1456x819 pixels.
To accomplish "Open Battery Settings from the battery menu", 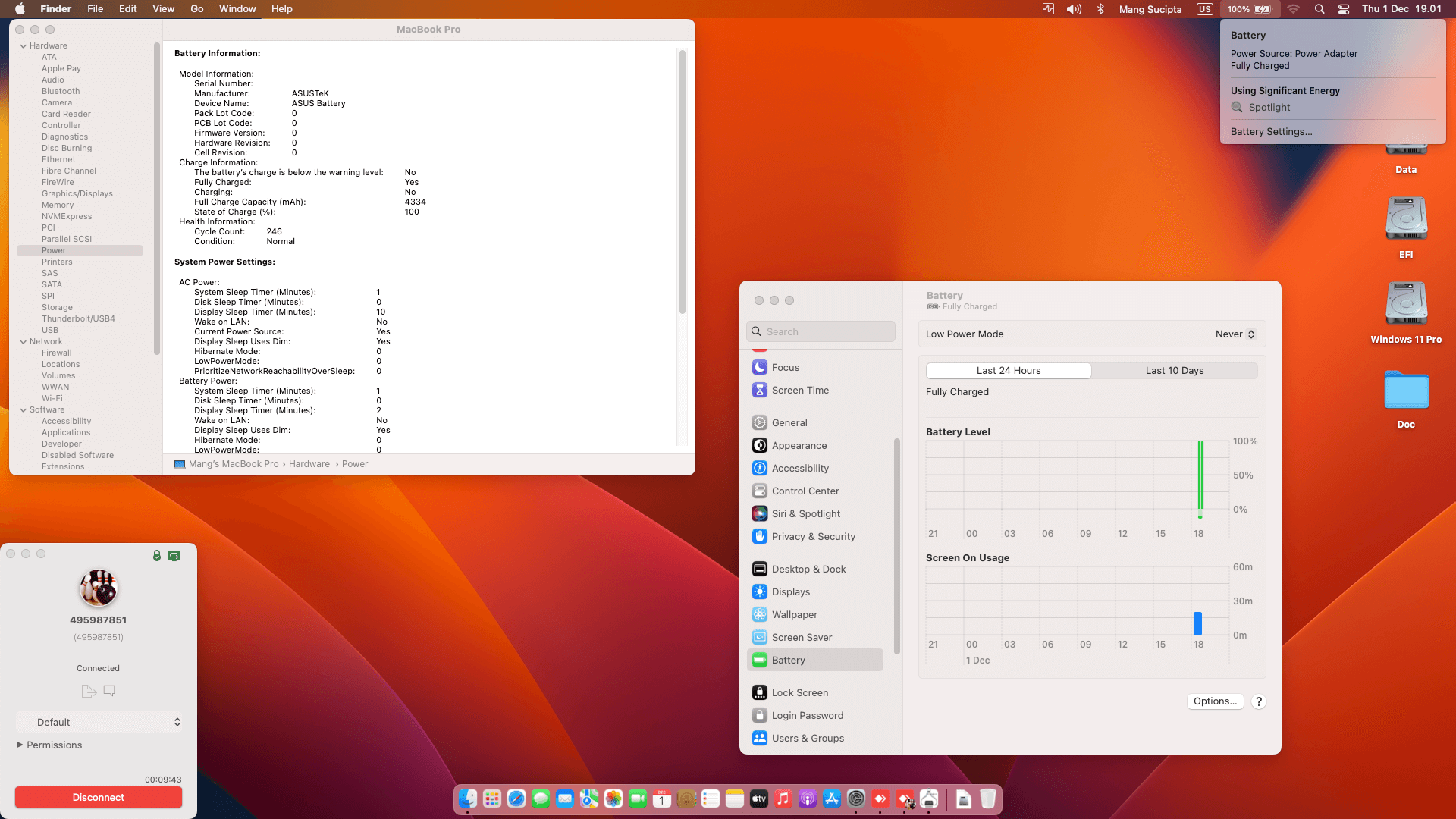I will 1271,132.
